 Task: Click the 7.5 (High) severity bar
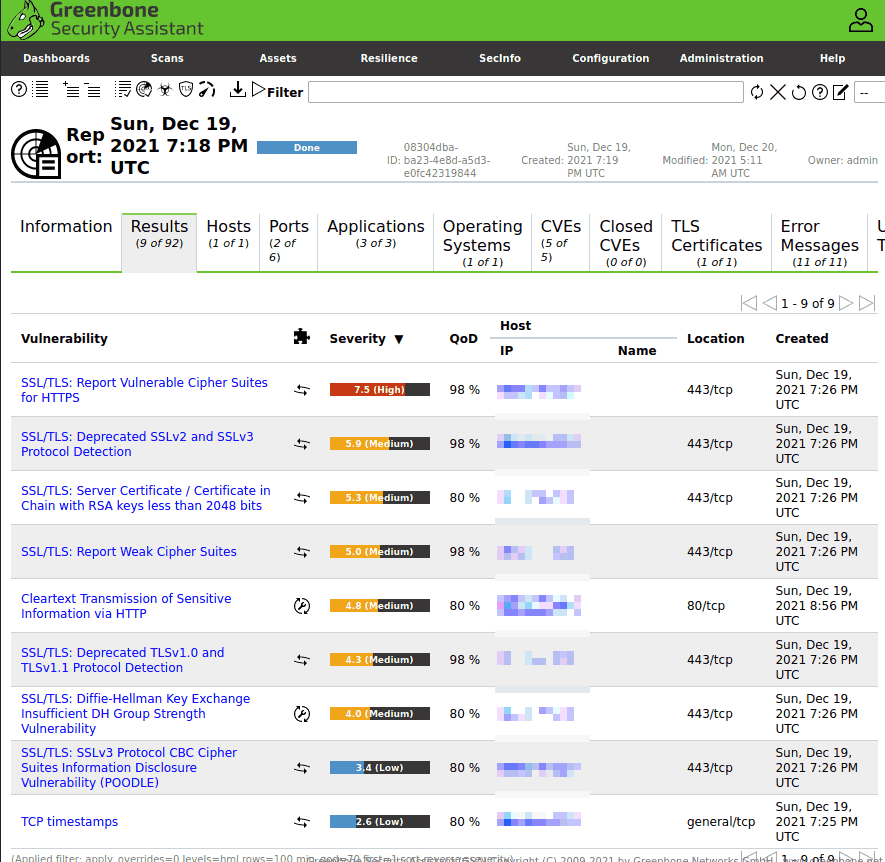pyautogui.click(x=379, y=390)
